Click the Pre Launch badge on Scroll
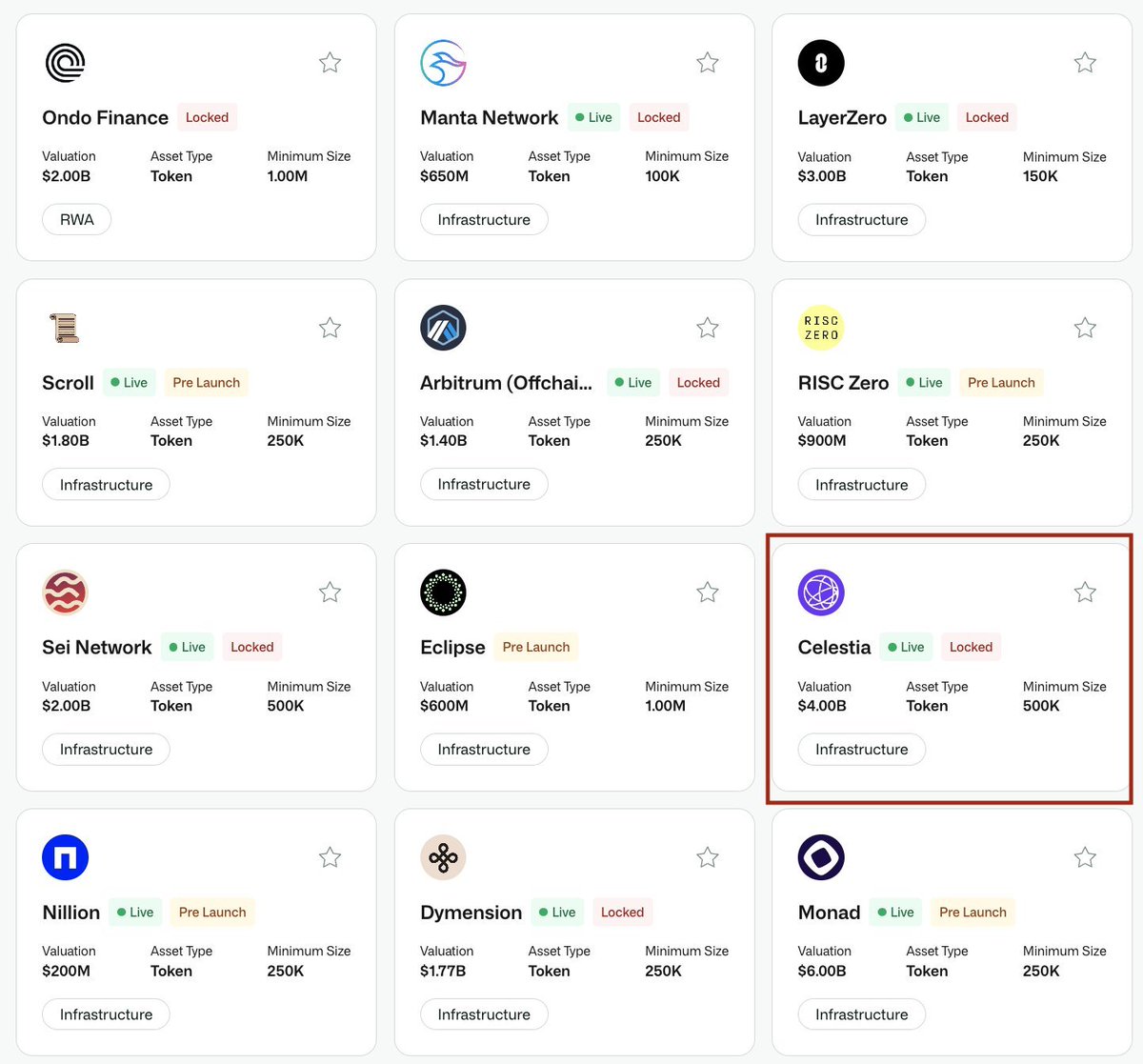The height and width of the screenshot is (1064, 1143). 206,382
